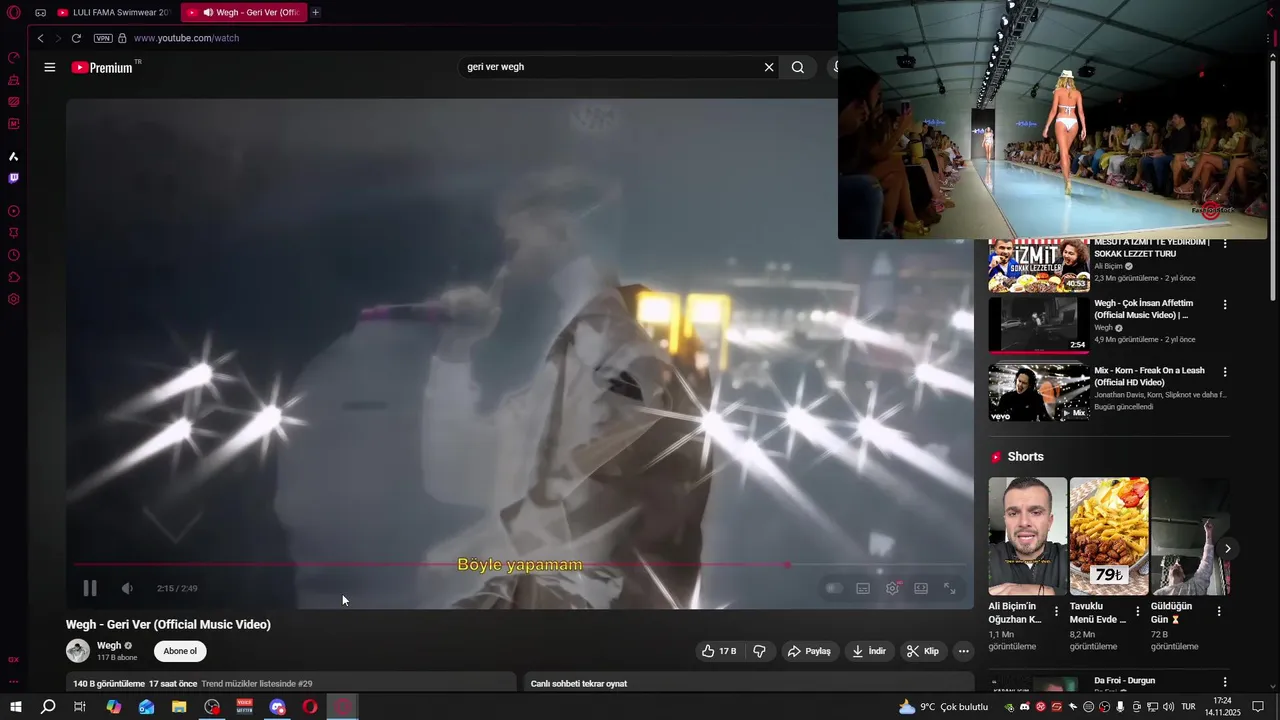Enter fullscreen with the player expand icon
Screen dimensions: 1280x720
tap(950, 588)
